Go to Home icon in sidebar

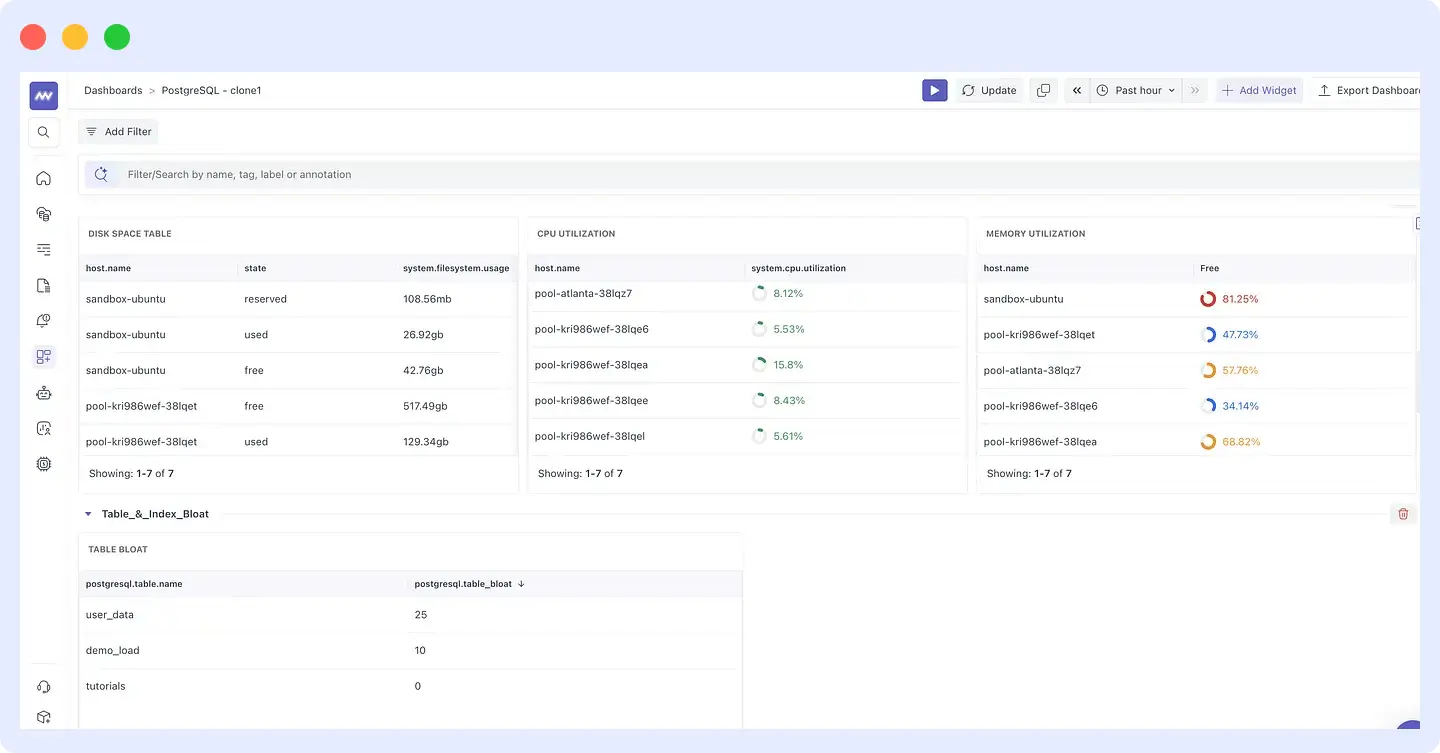pyautogui.click(x=43, y=178)
